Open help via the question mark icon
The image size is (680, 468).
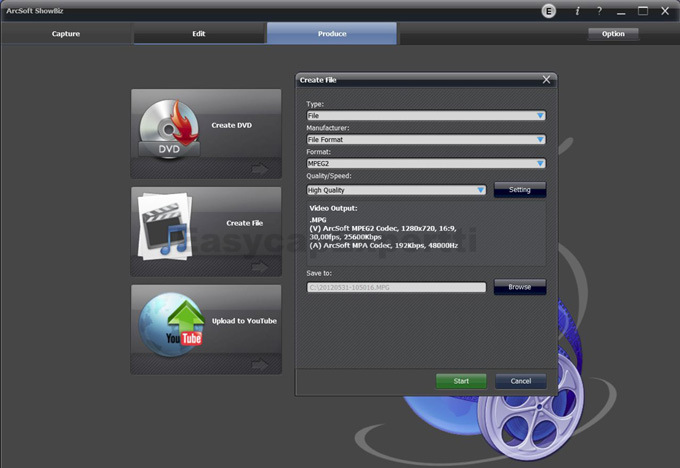[x=599, y=11]
